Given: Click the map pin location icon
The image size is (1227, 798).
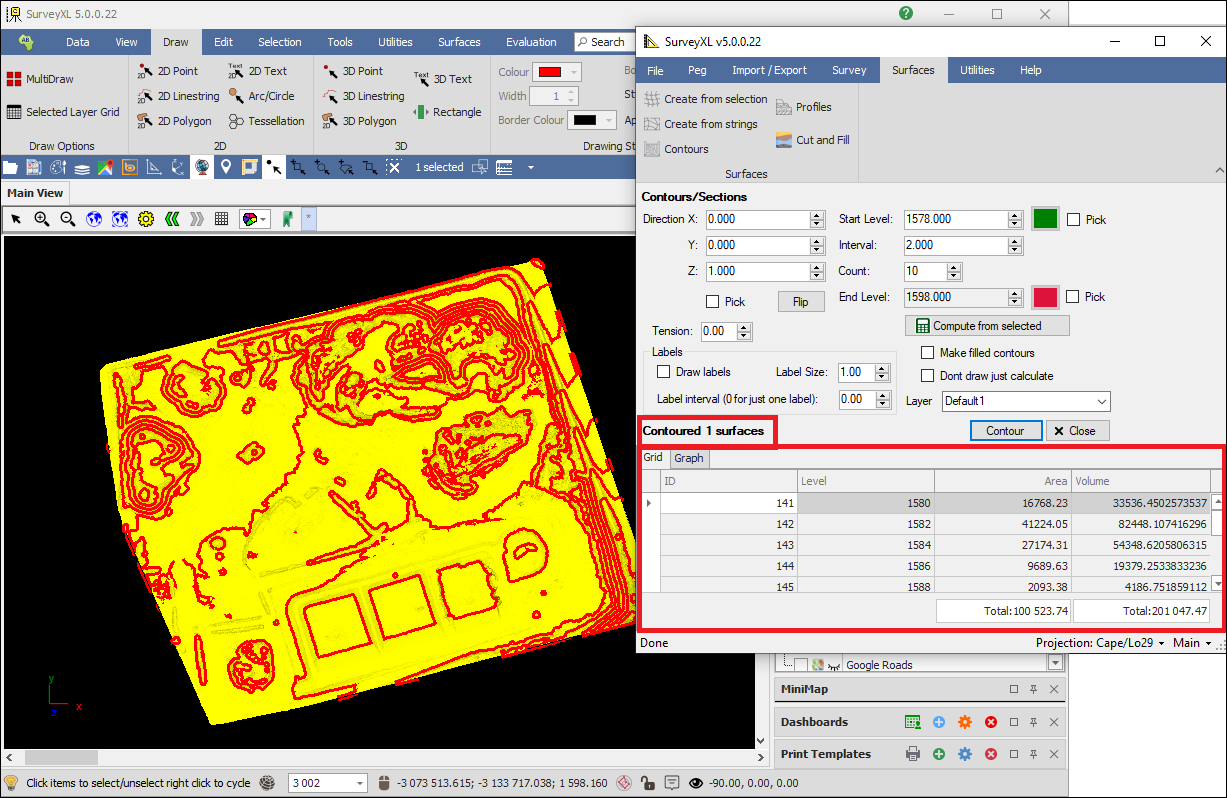Looking at the screenshot, I should click(x=226, y=167).
